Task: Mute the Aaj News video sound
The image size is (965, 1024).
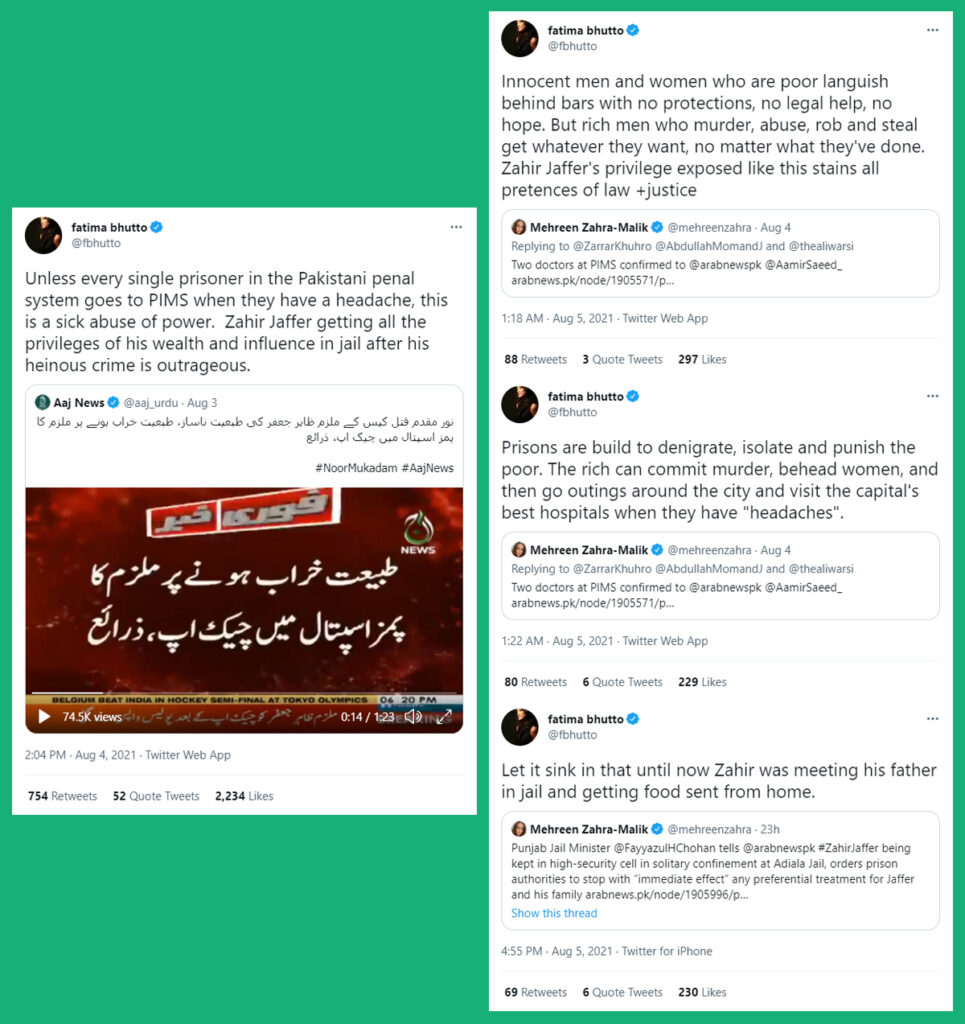Action: coord(413,716)
